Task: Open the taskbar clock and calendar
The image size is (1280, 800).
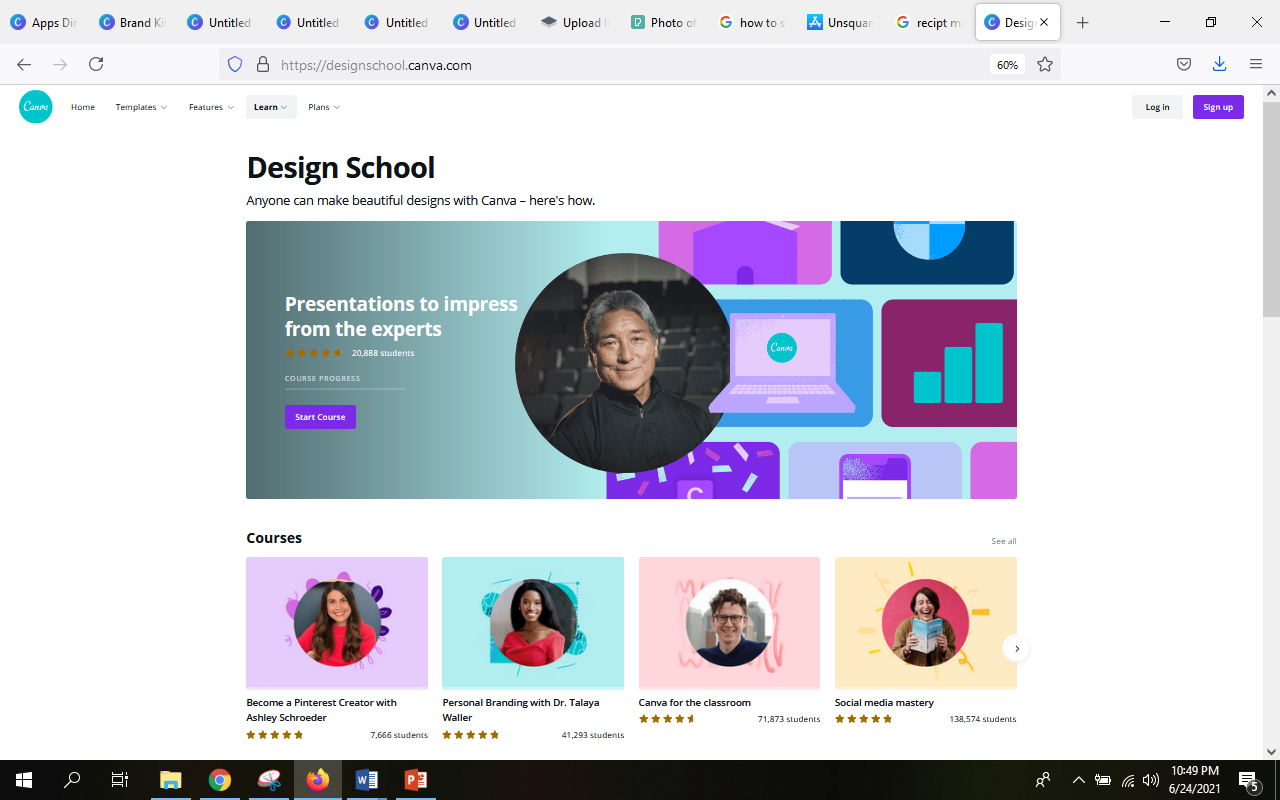Action: tap(1194, 780)
